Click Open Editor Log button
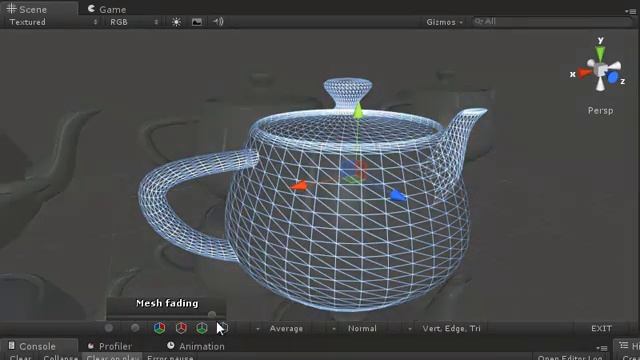This screenshot has height=360, width=640. [570, 357]
